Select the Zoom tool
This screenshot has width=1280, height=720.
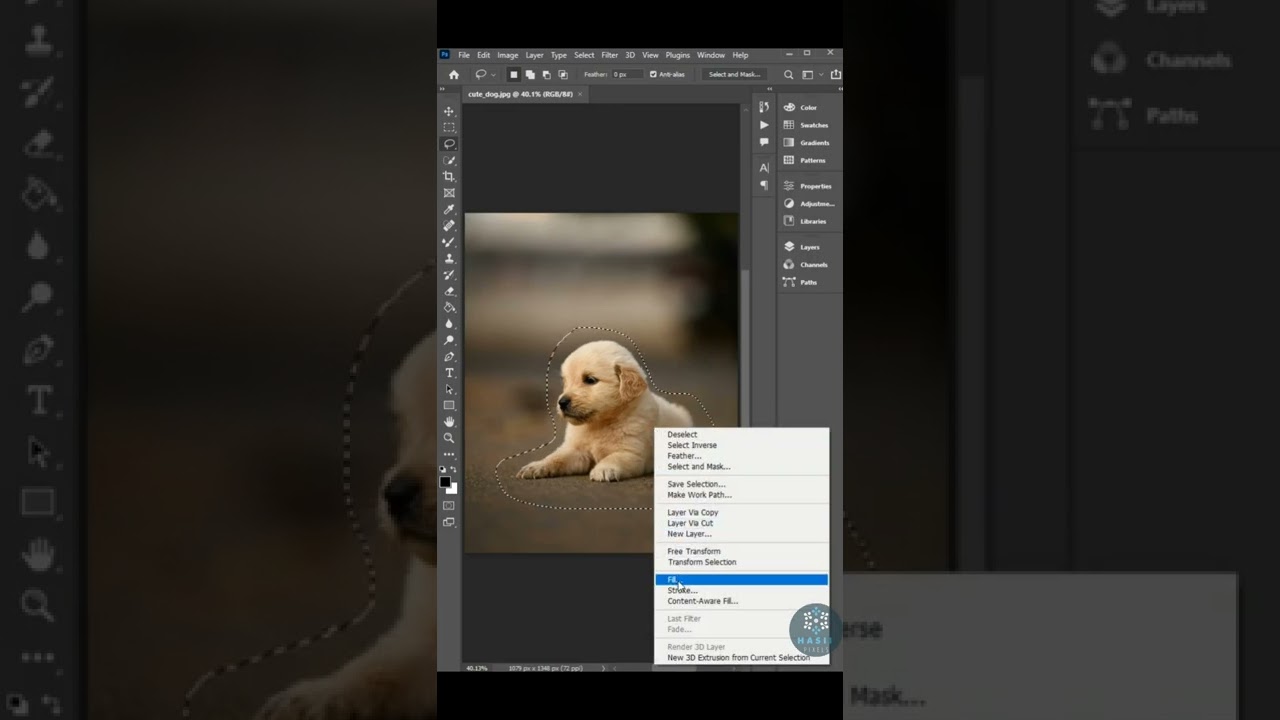pos(449,438)
